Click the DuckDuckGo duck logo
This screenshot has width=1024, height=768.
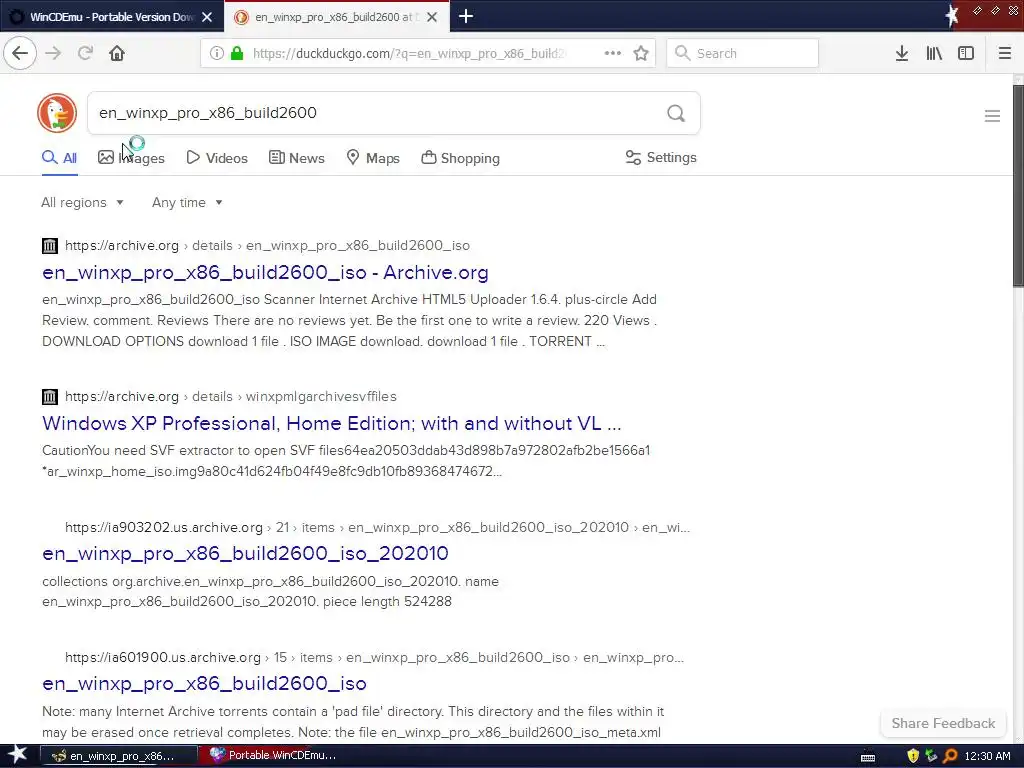[57, 113]
